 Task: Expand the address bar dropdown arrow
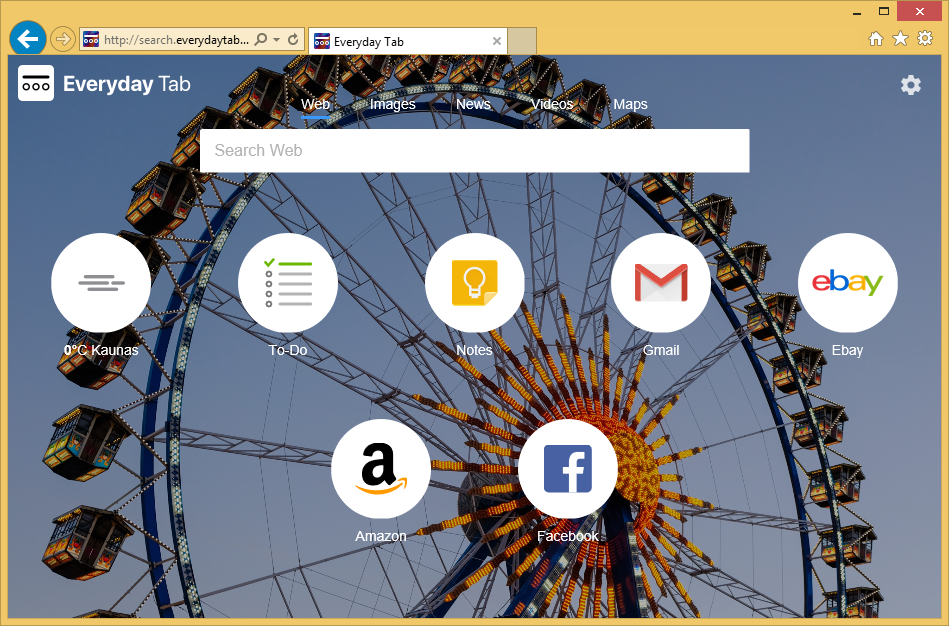tap(276, 40)
